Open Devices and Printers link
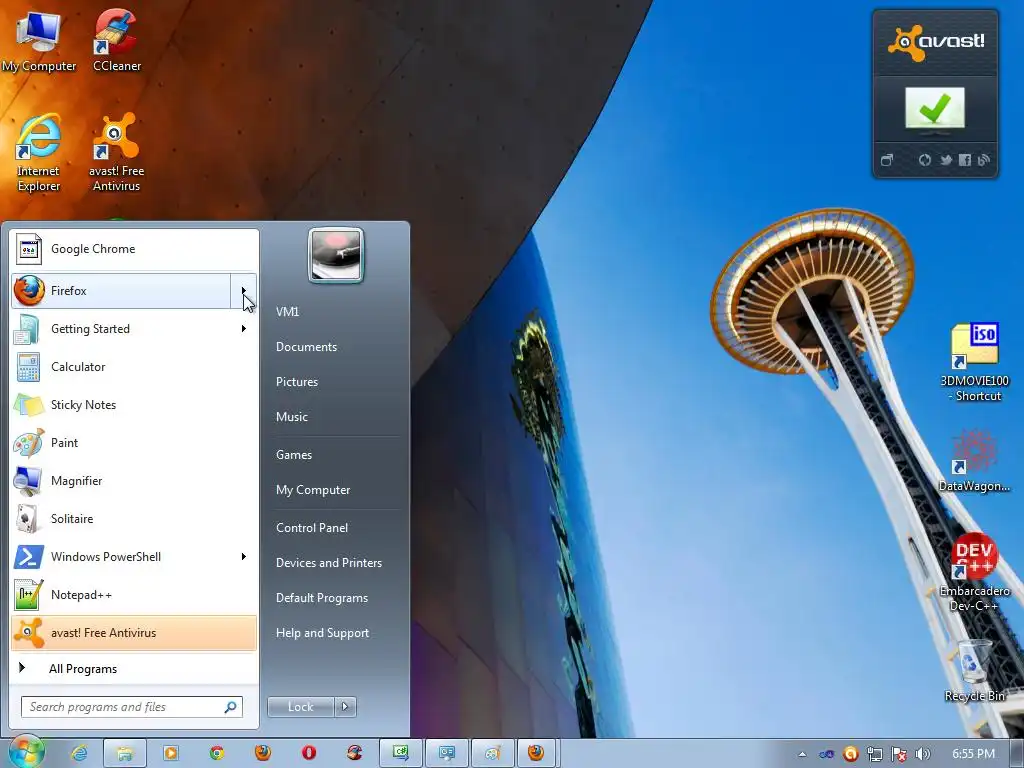Screen dimensions: 1024x768 point(329,563)
